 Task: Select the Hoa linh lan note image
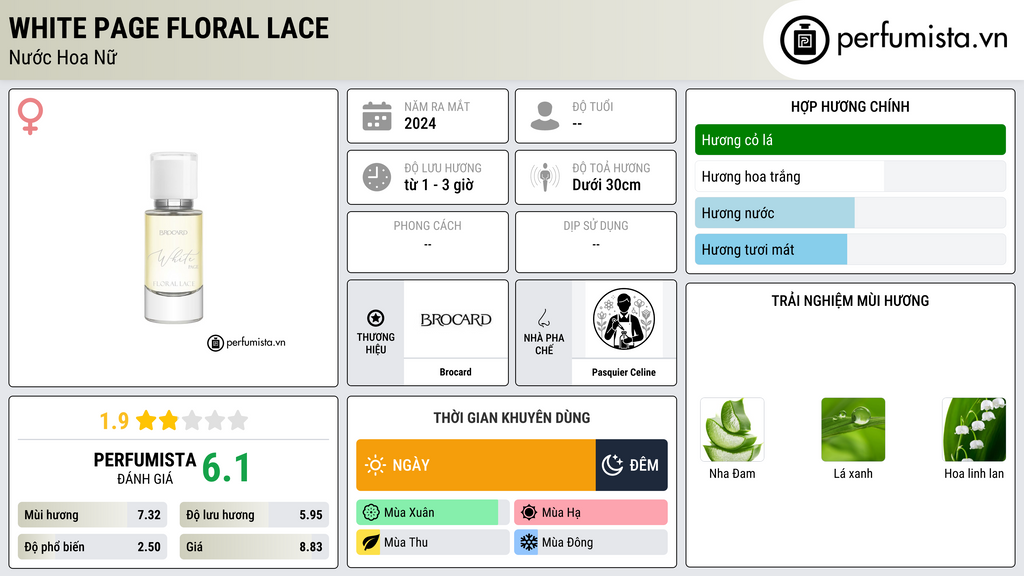click(974, 430)
